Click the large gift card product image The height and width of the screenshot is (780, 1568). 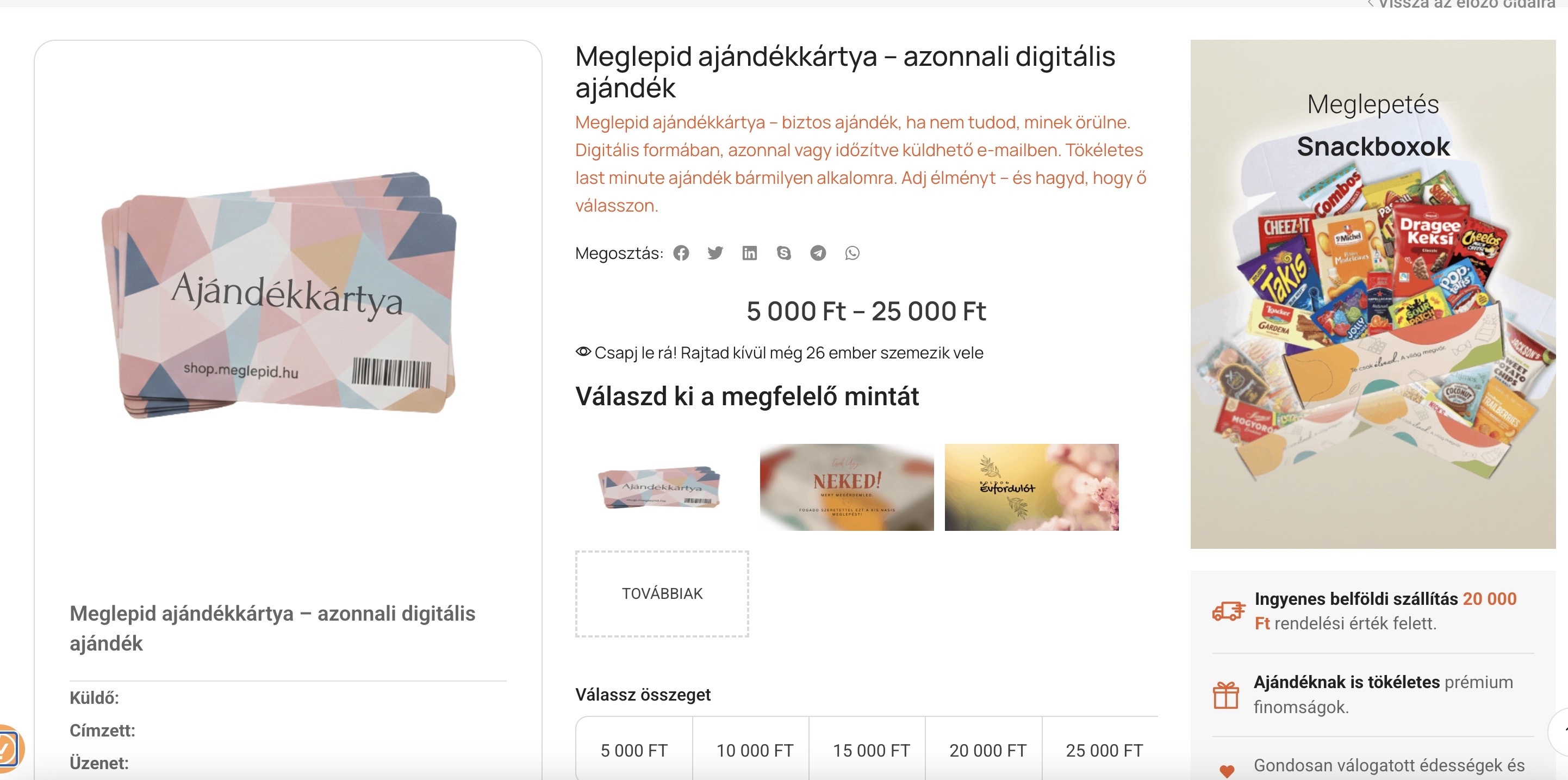pos(280,295)
